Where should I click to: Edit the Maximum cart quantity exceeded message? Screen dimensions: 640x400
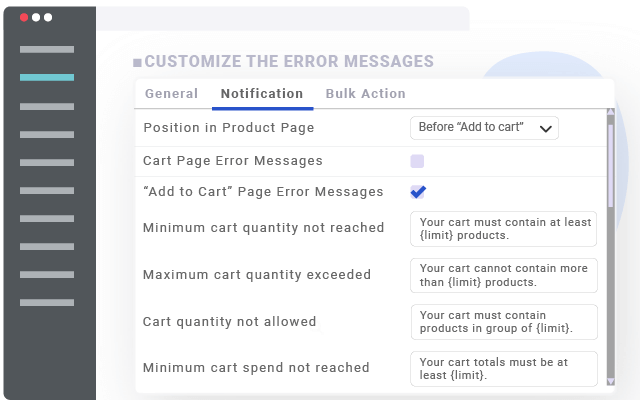click(x=503, y=275)
